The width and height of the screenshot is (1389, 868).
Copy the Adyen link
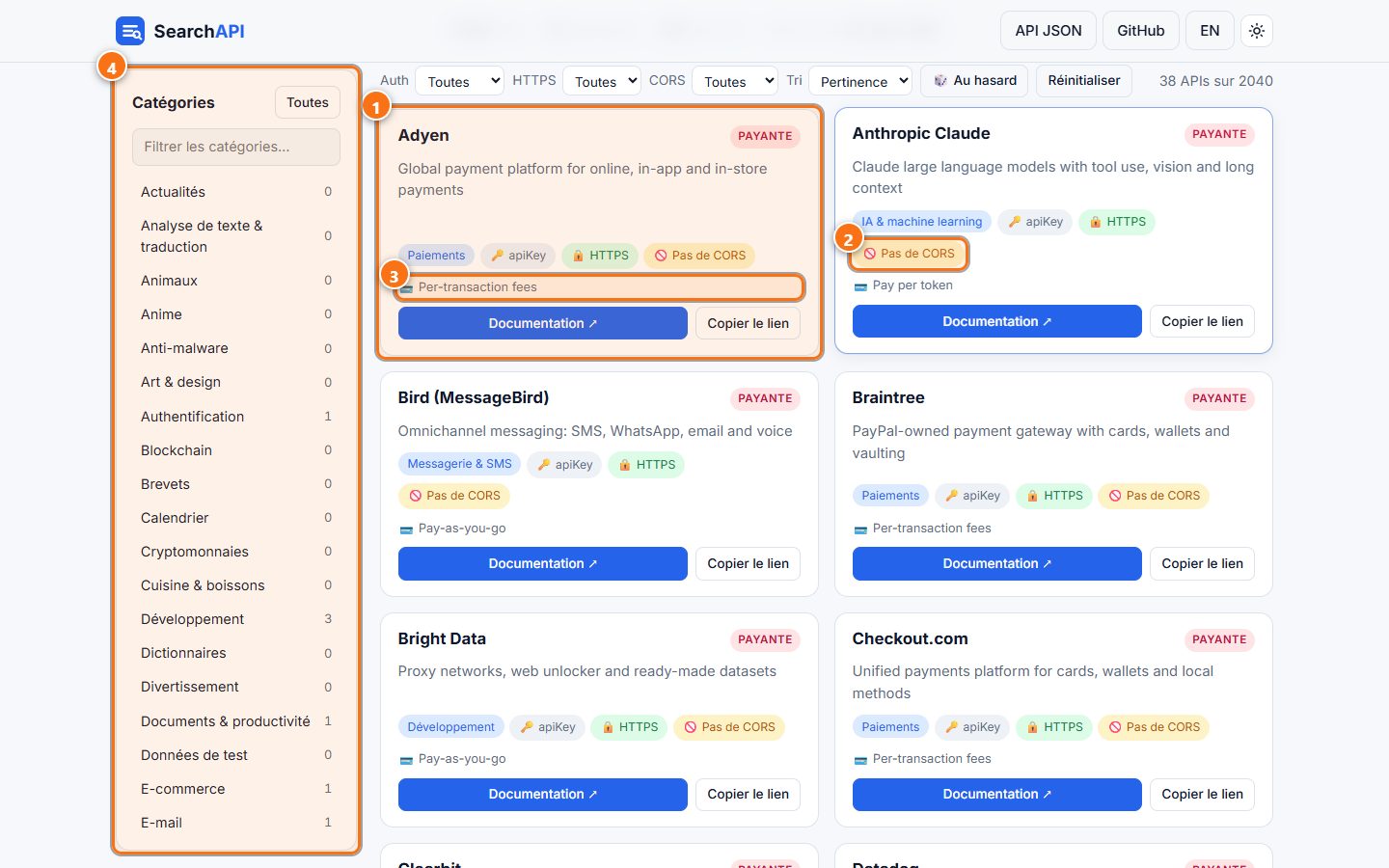pyautogui.click(x=748, y=323)
